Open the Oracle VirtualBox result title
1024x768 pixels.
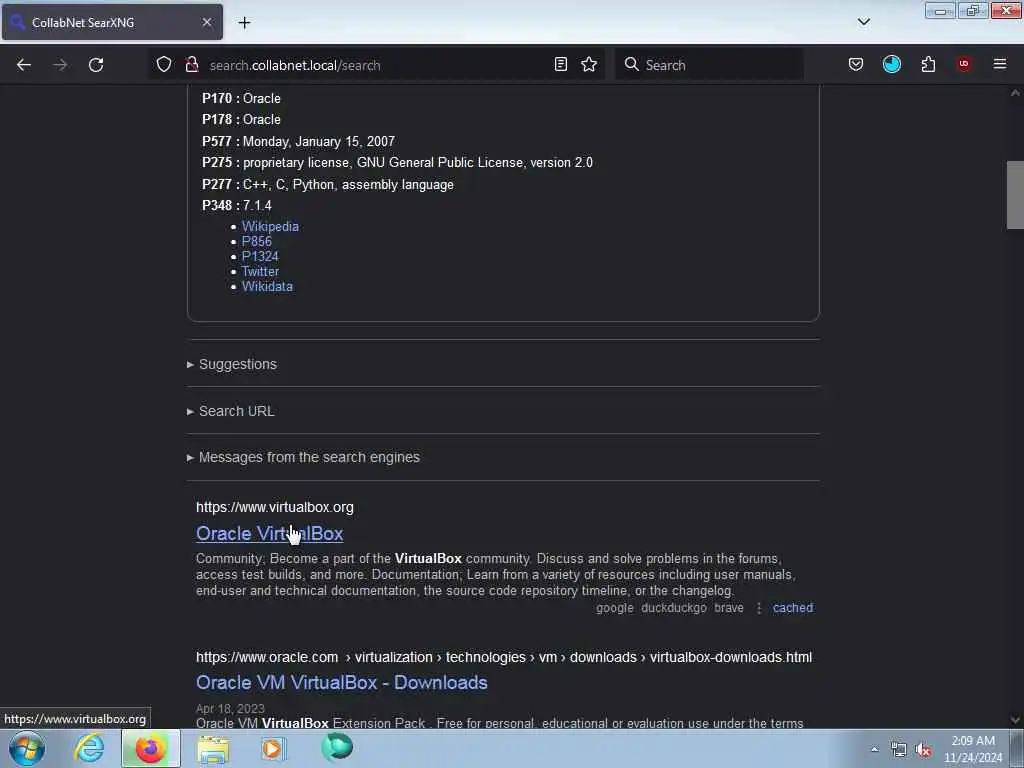pyautogui.click(x=269, y=534)
